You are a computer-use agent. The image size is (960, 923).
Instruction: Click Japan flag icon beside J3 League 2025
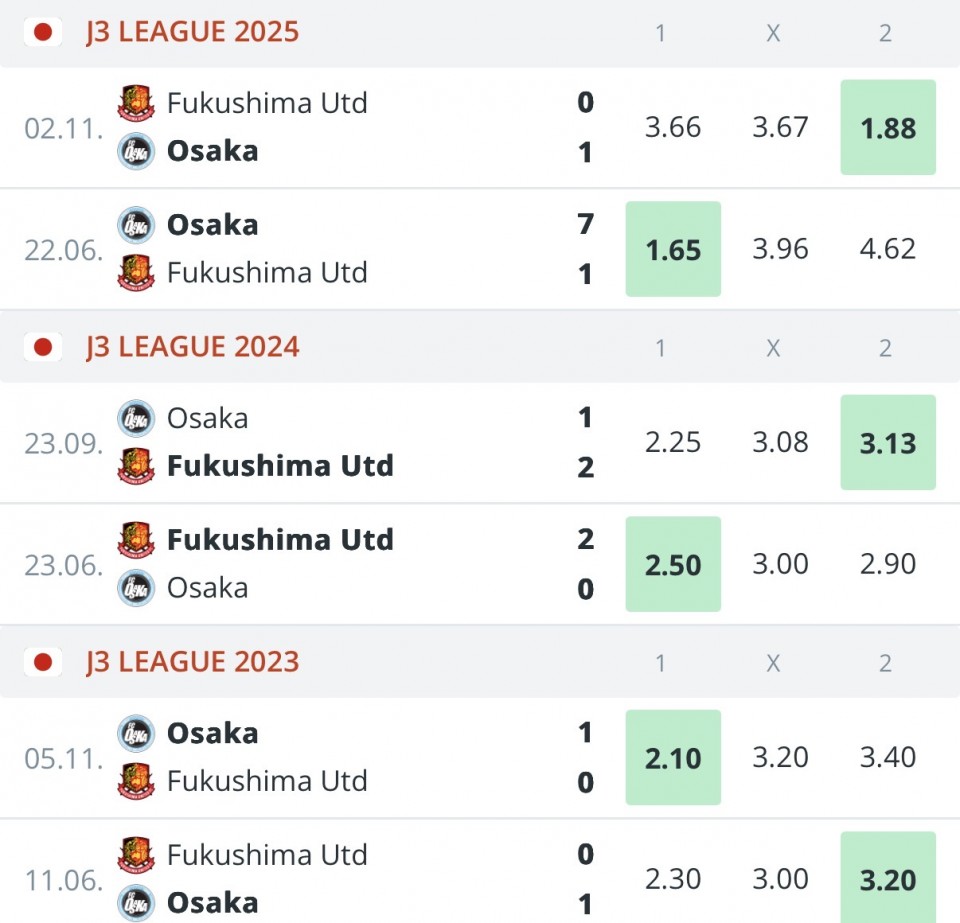coord(43,32)
